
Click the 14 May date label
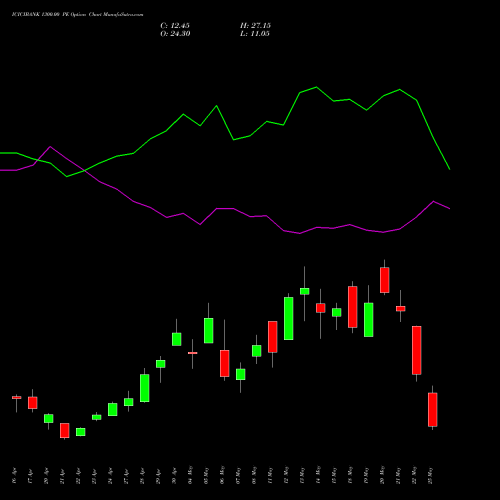(318, 475)
